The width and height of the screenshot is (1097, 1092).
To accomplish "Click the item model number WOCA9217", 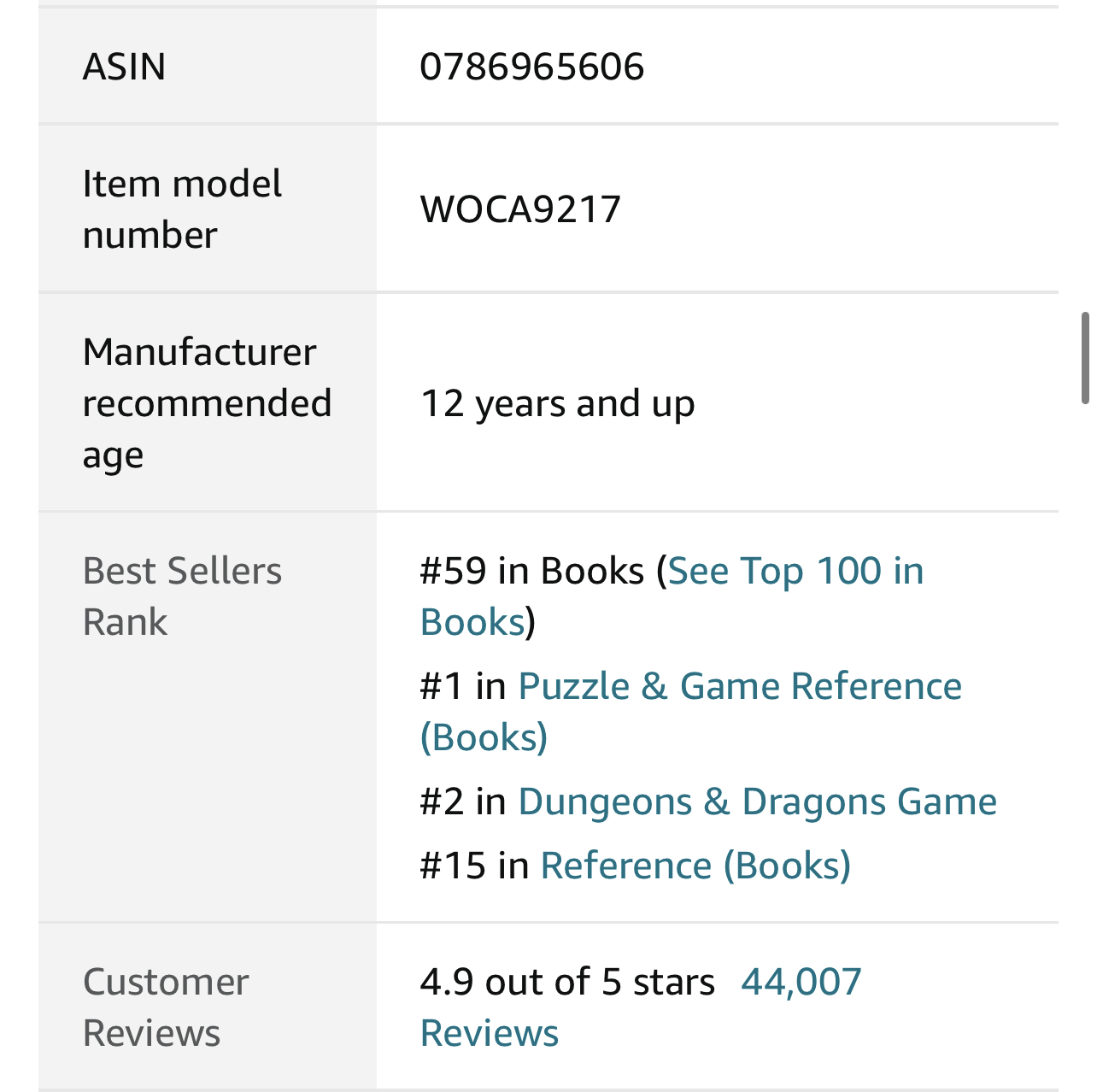I will pos(520,209).
